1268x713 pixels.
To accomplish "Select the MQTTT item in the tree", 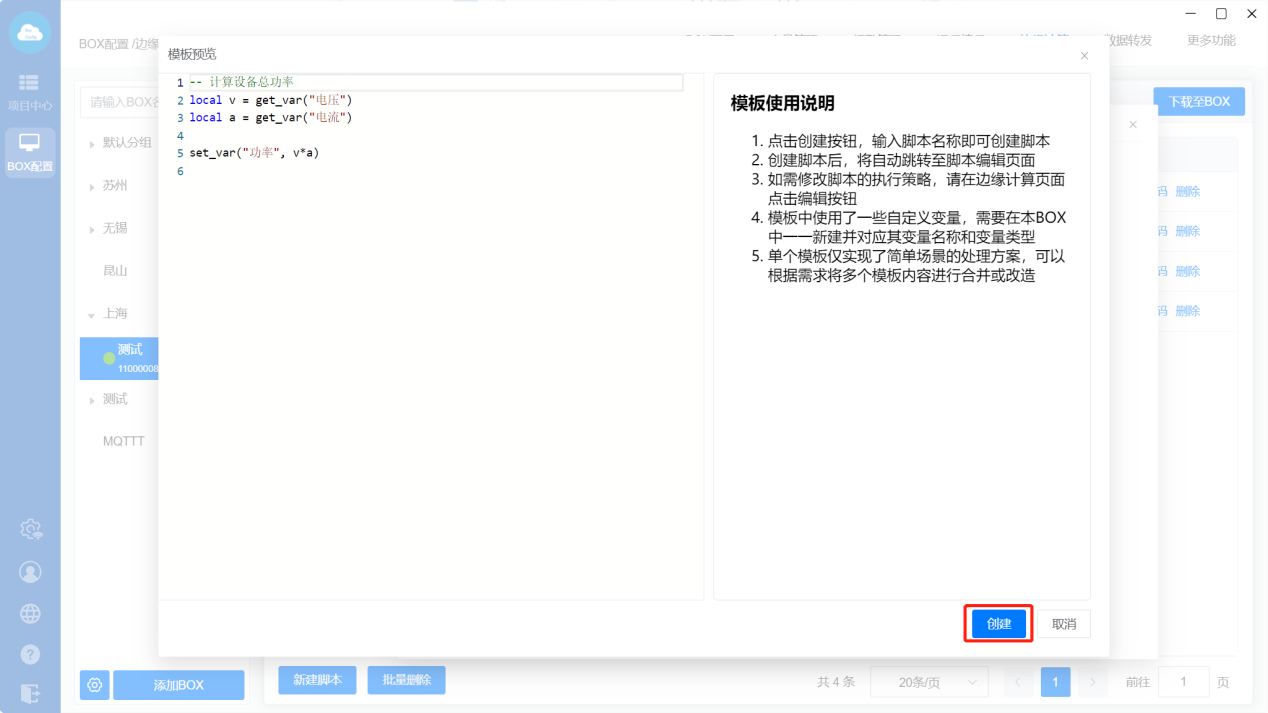I will click(x=124, y=441).
